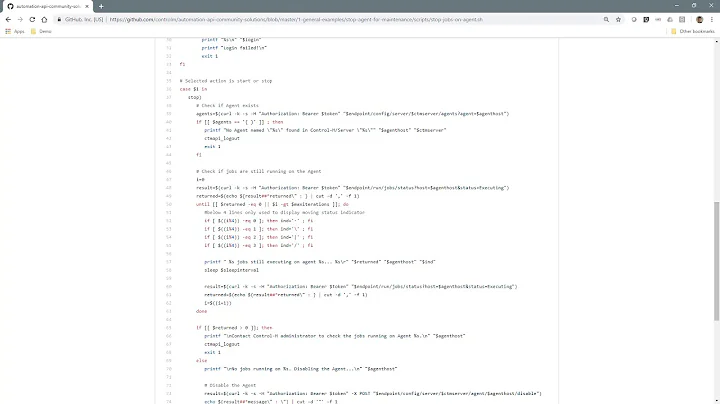
Task: Go forward to the next page
Action: coord(20,19)
